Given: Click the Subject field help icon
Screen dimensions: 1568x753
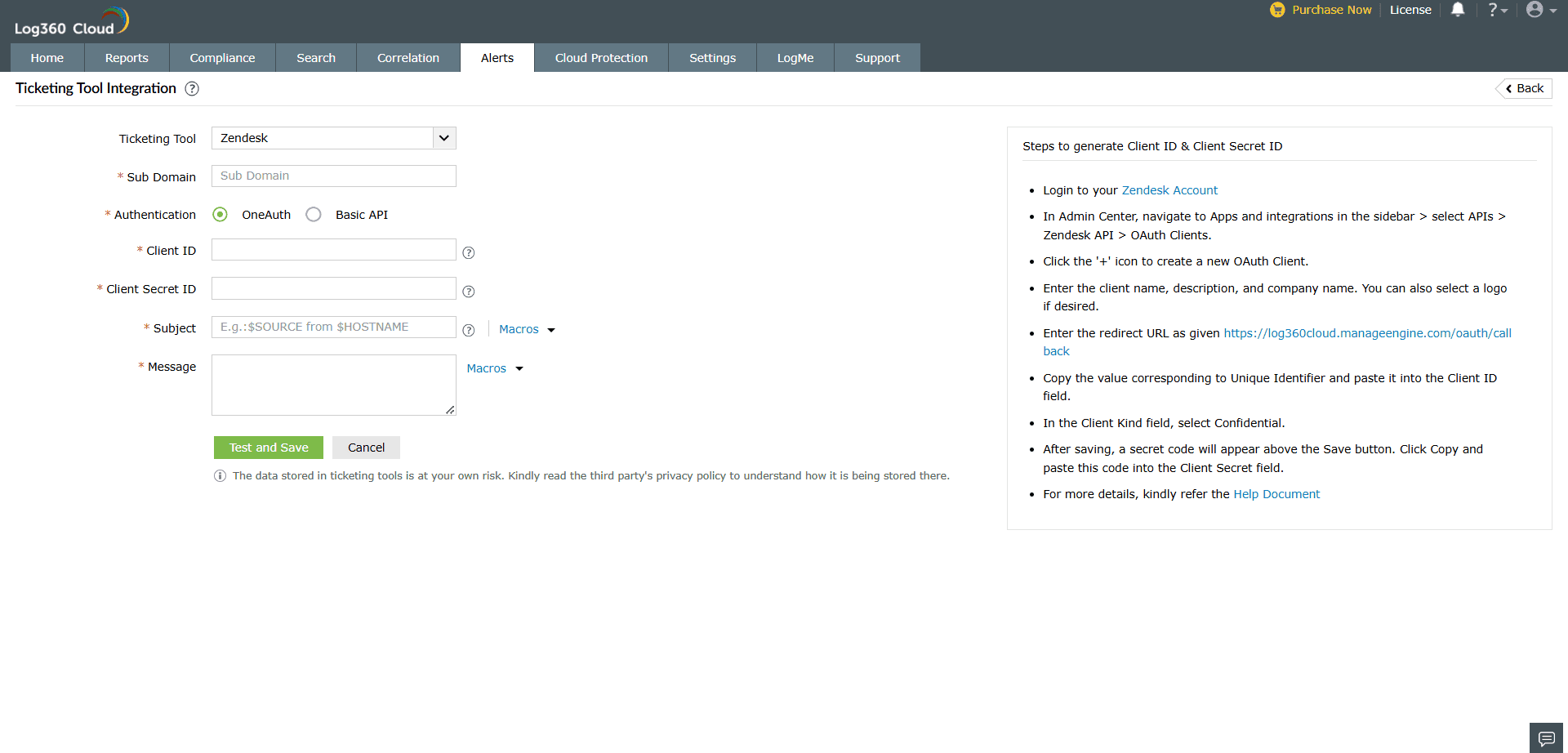Looking at the screenshot, I should (x=469, y=331).
